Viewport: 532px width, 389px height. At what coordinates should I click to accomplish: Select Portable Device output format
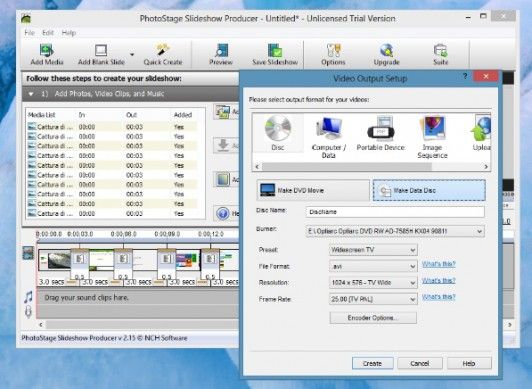click(x=380, y=133)
